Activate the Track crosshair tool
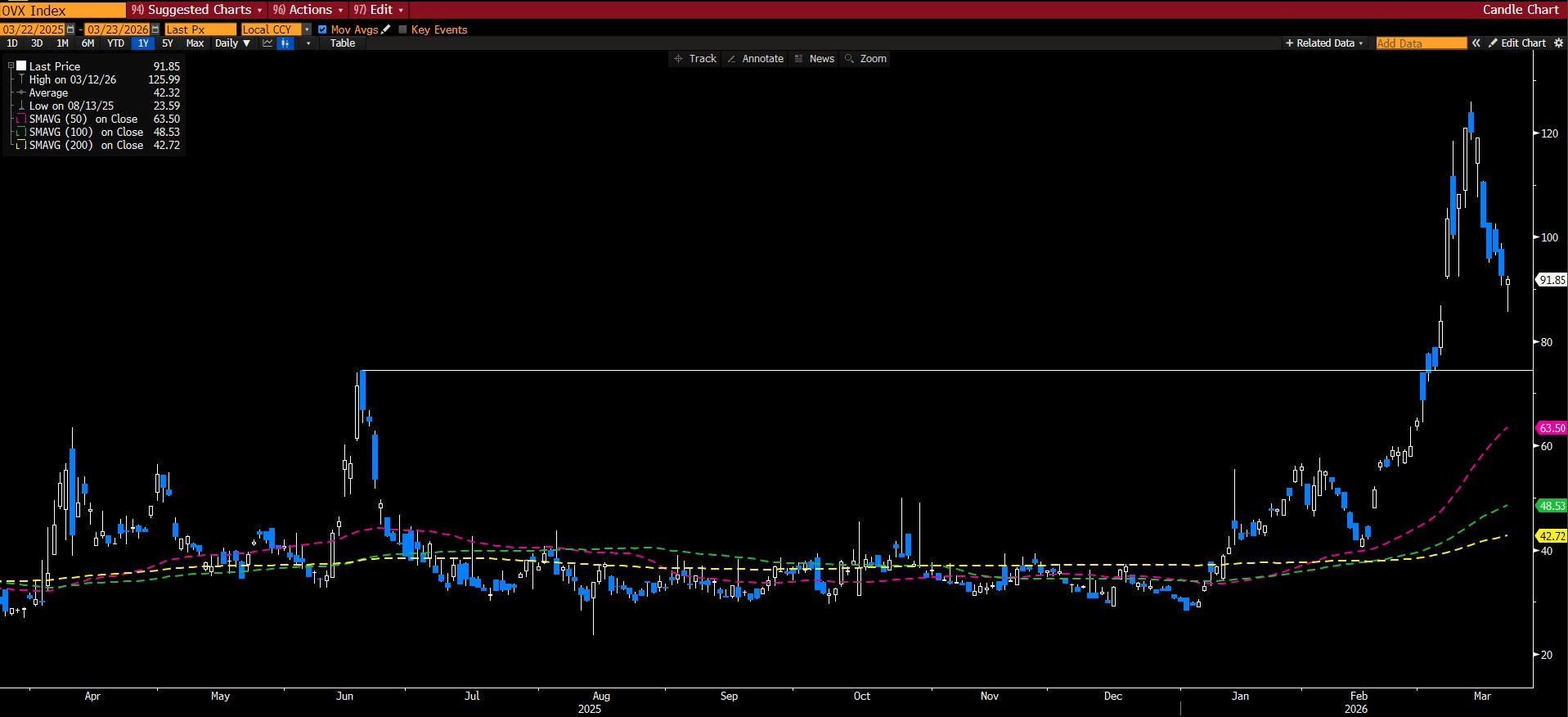Image resolution: width=1568 pixels, height=717 pixels. (694, 59)
